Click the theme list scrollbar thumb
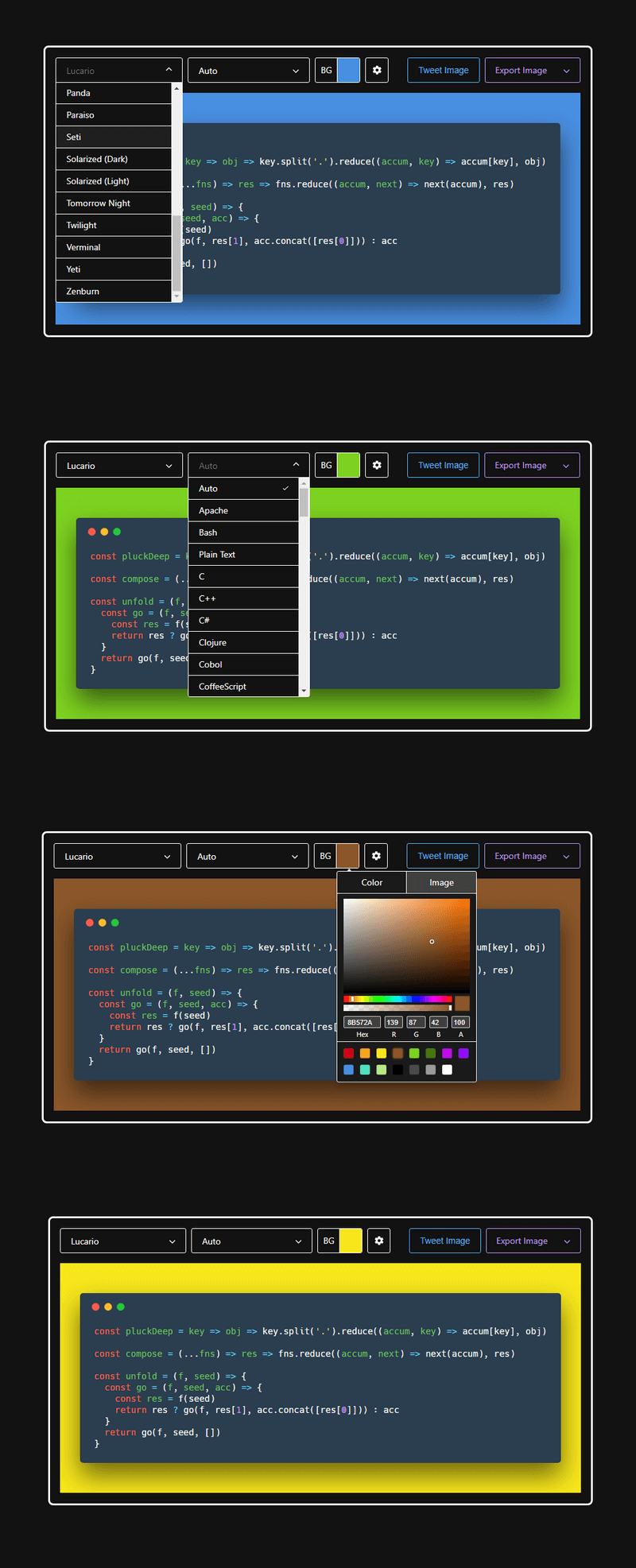The height and width of the screenshot is (1568, 636). [176, 253]
